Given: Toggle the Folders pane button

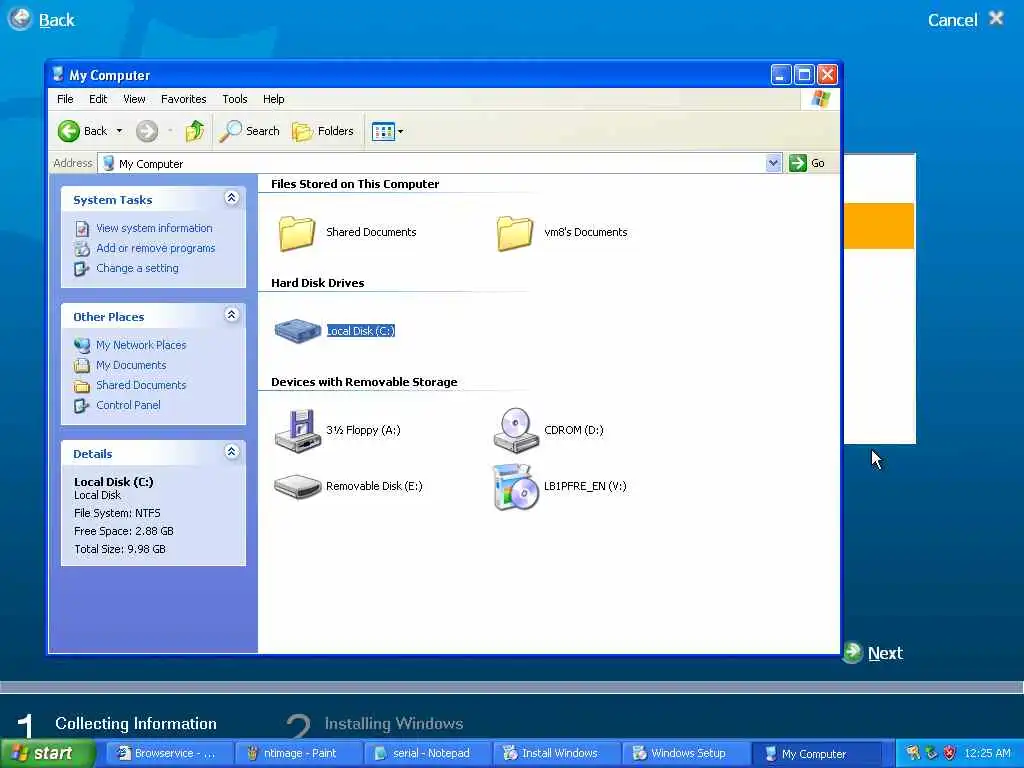Looking at the screenshot, I should [323, 131].
